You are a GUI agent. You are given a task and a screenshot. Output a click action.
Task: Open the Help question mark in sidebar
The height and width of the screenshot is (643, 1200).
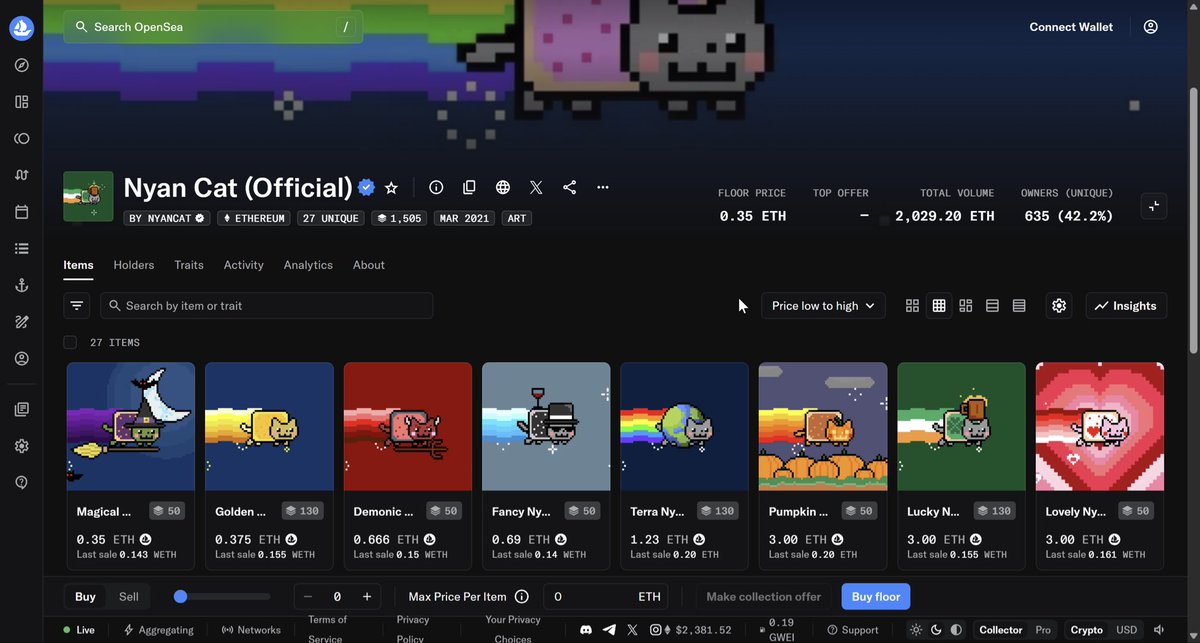[x=22, y=482]
